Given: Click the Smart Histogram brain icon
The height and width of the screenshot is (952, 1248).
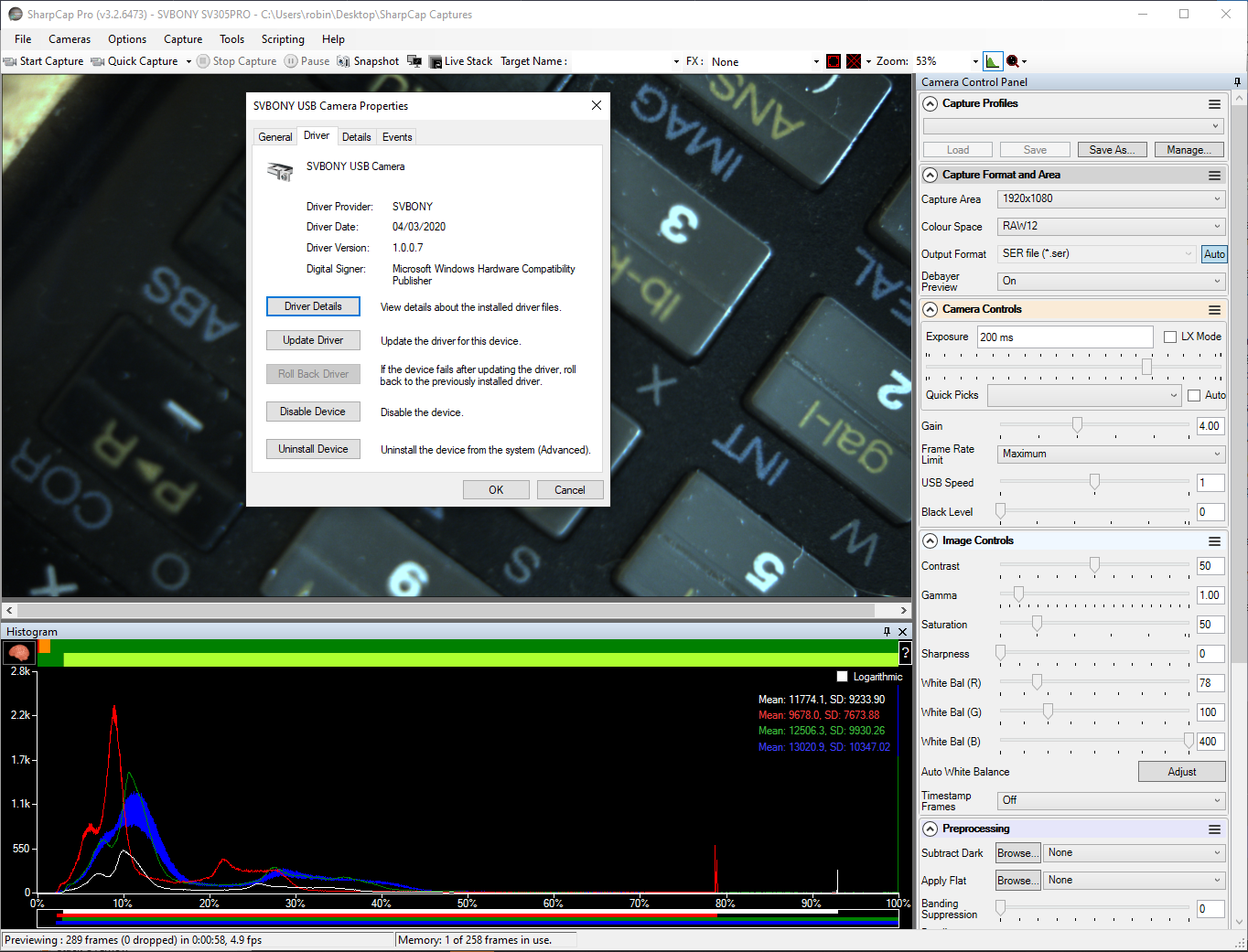Looking at the screenshot, I should click(19, 653).
